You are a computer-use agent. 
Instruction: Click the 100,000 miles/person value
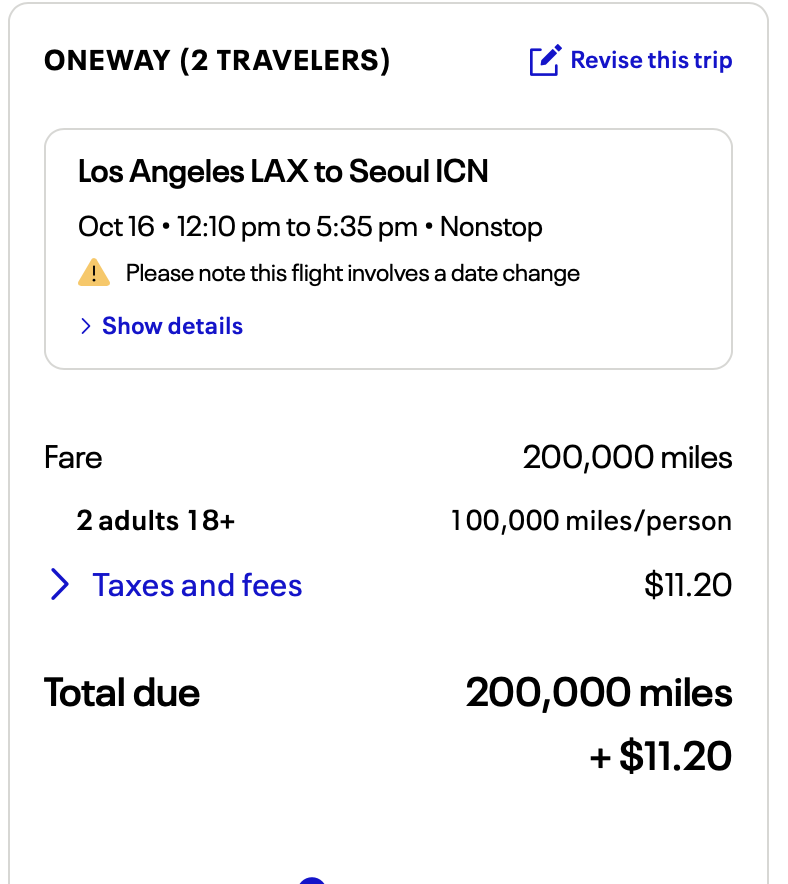pos(591,521)
